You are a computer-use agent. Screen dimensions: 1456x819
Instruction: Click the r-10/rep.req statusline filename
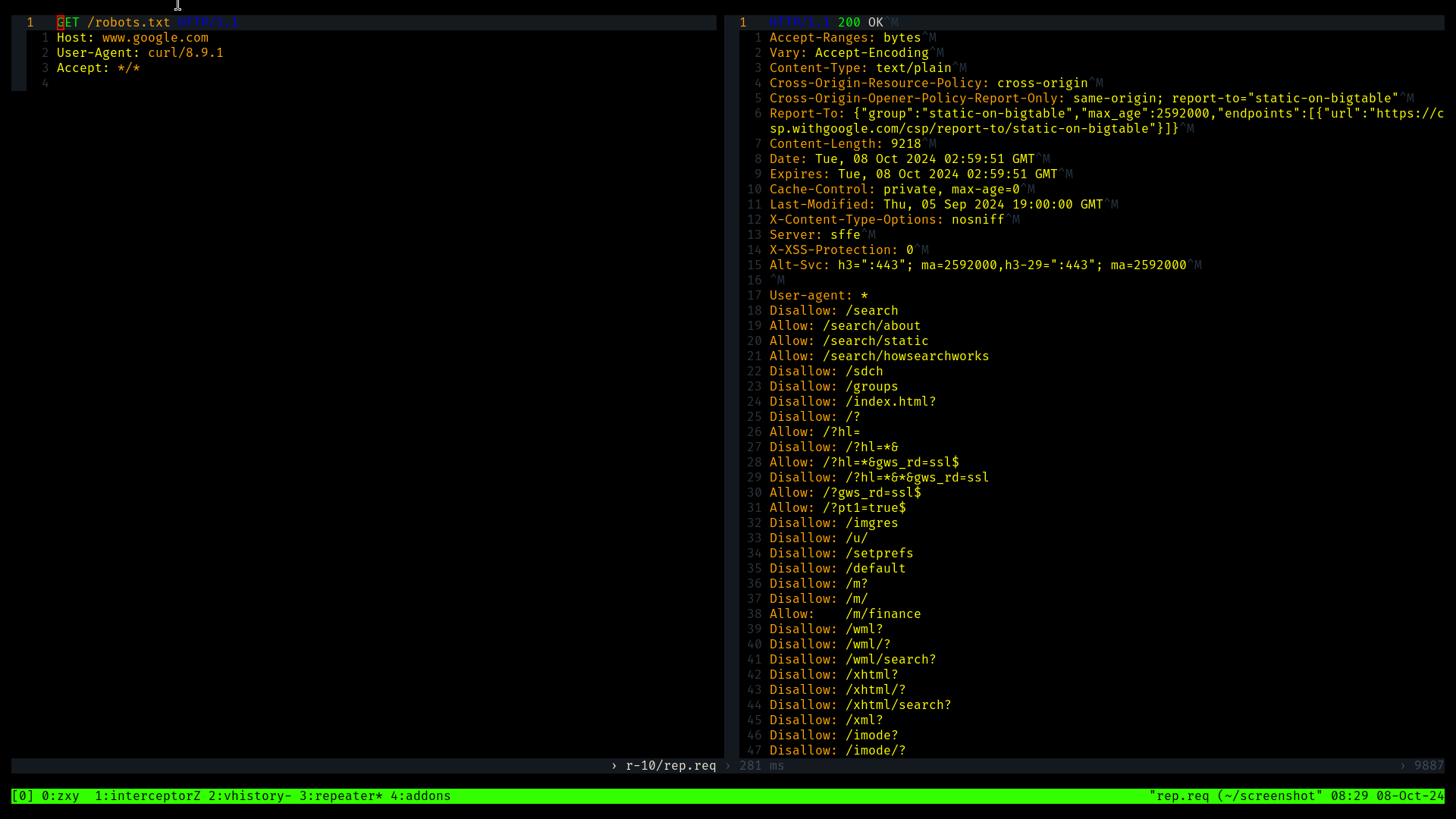(x=670, y=766)
